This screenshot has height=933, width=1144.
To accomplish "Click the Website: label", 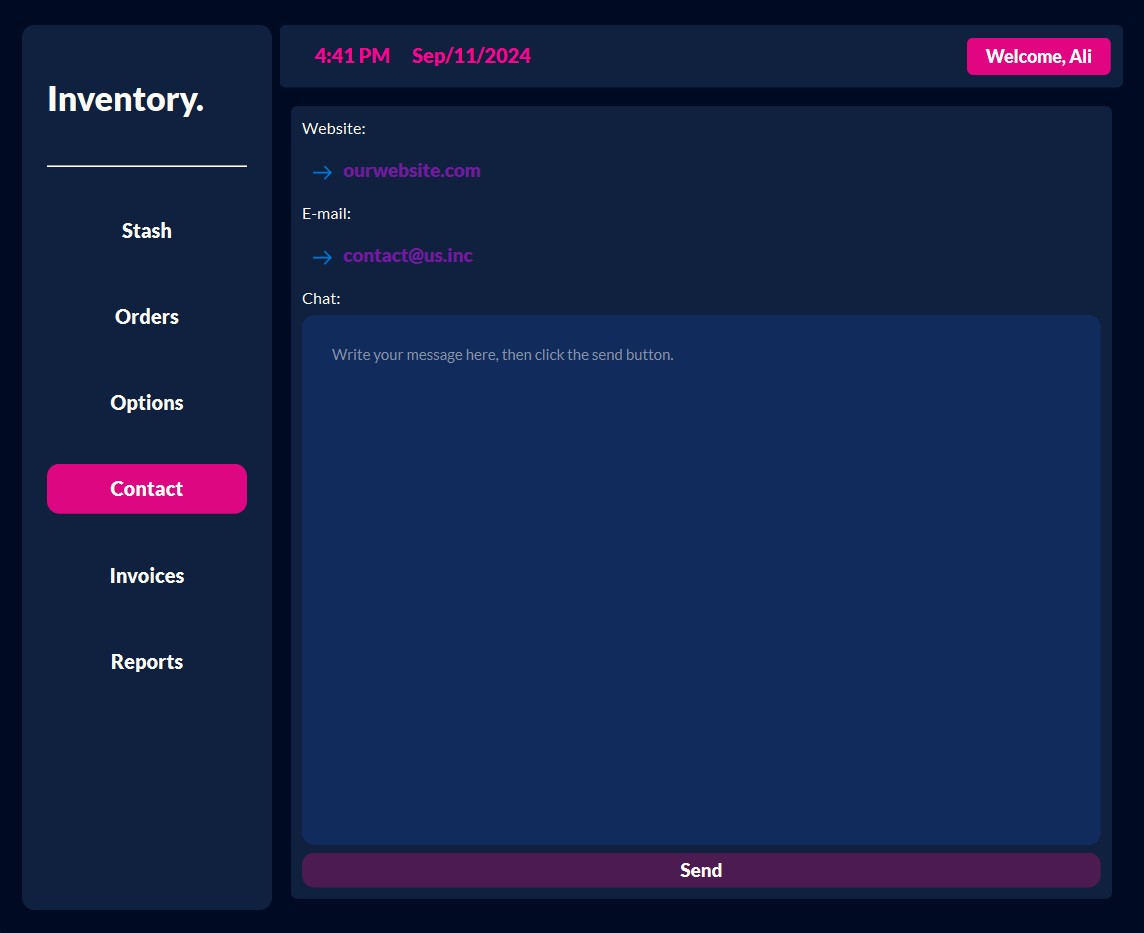I will coord(333,128).
